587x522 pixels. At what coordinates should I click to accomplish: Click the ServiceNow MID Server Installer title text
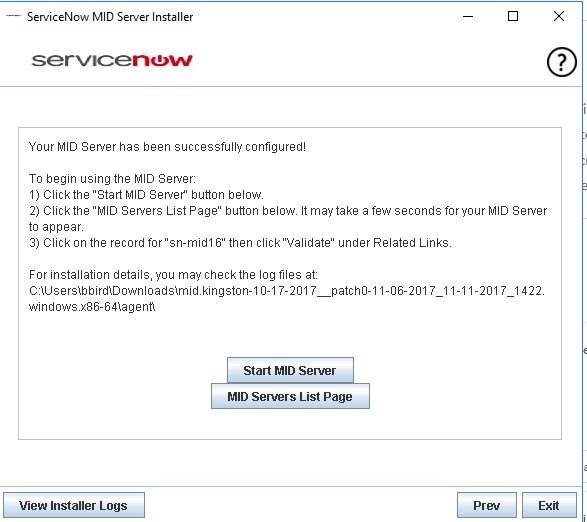coord(110,17)
